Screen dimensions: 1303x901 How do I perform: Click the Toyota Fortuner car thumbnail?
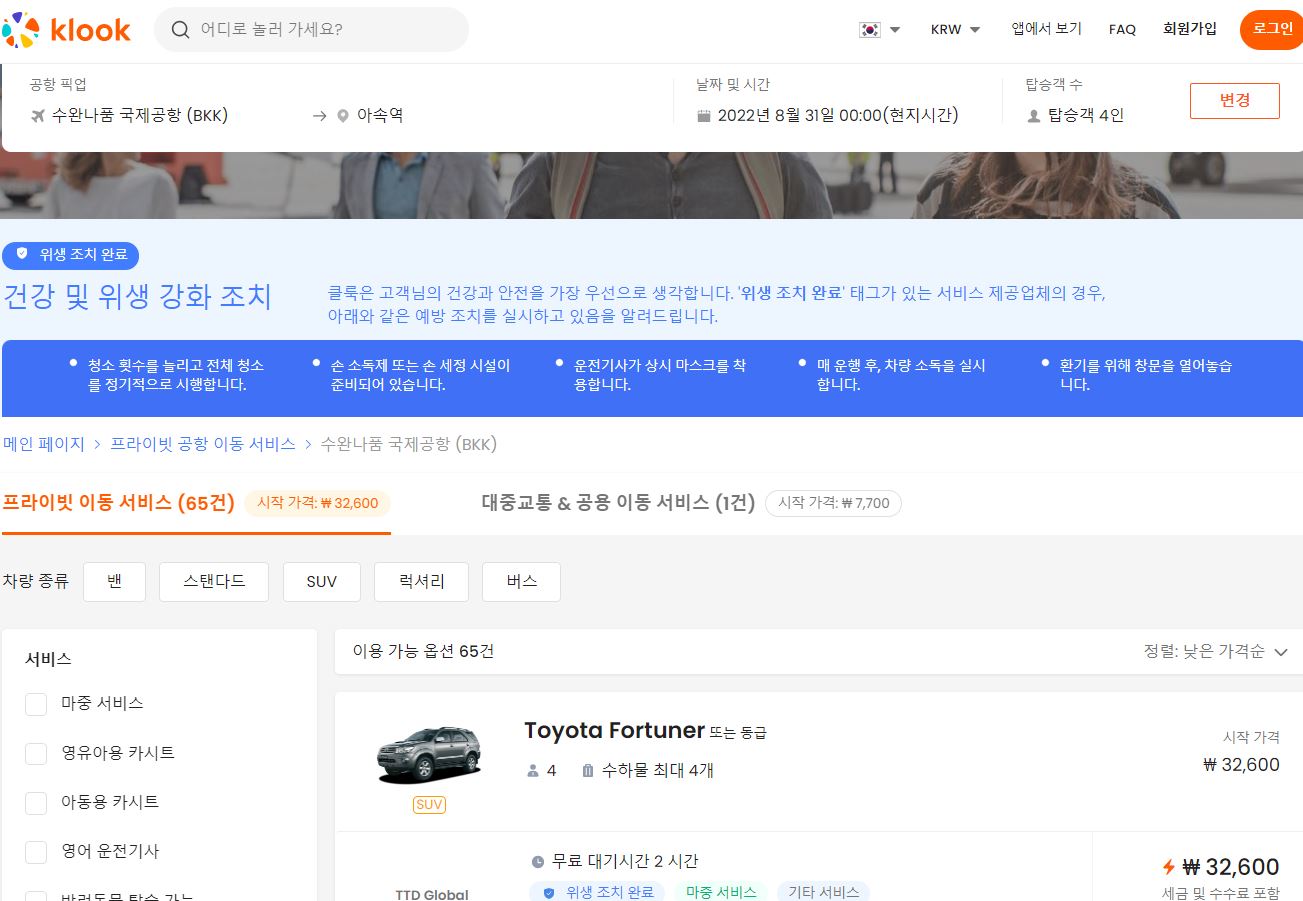(x=429, y=755)
